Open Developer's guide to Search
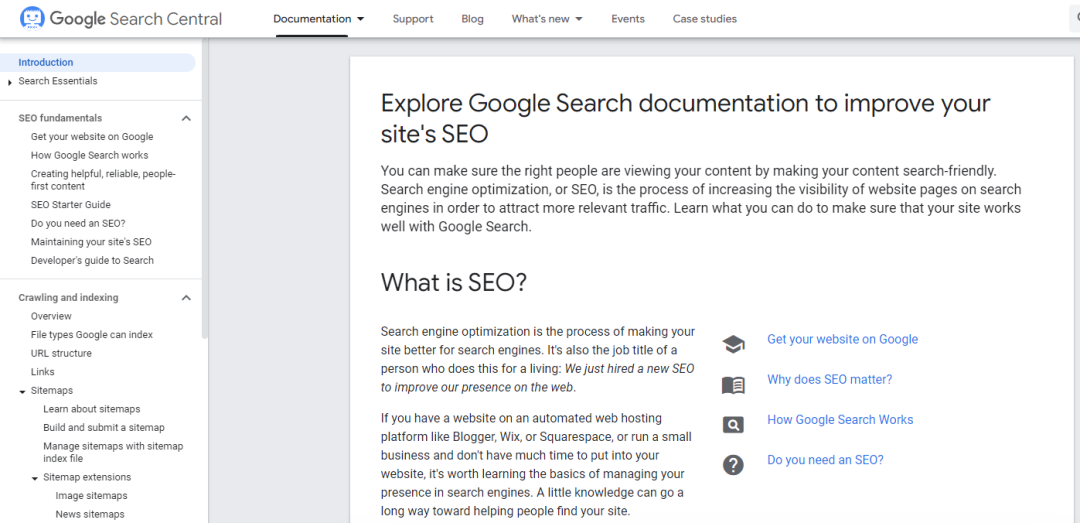 click(92, 260)
